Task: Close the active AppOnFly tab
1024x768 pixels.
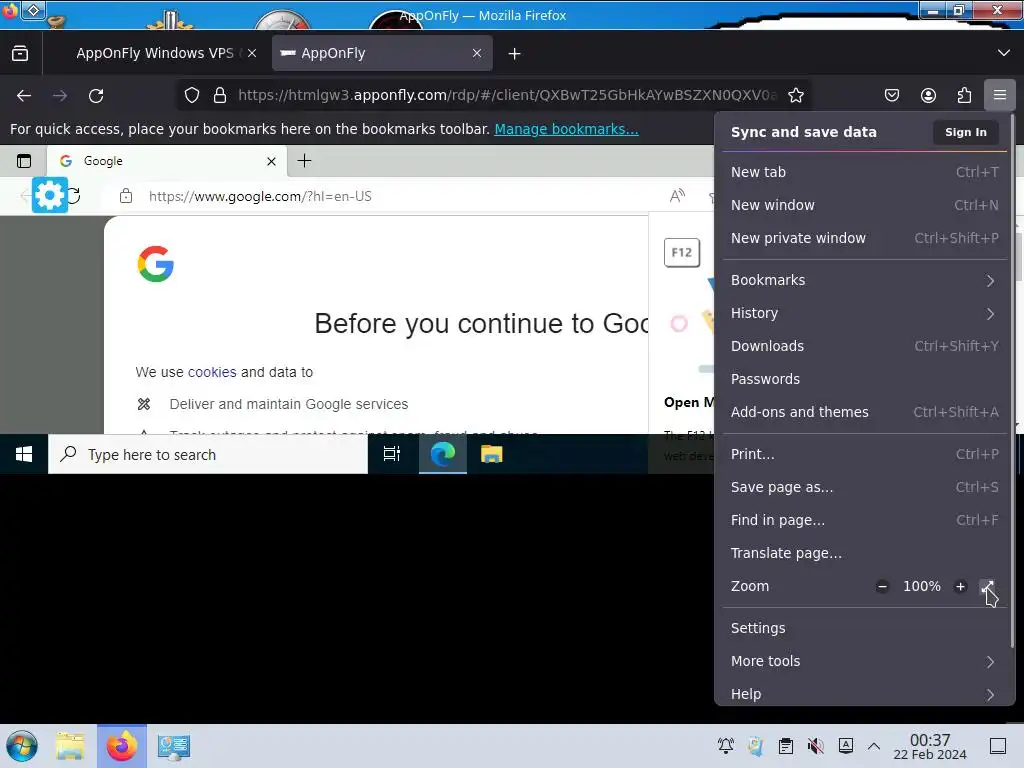Action: click(x=477, y=54)
